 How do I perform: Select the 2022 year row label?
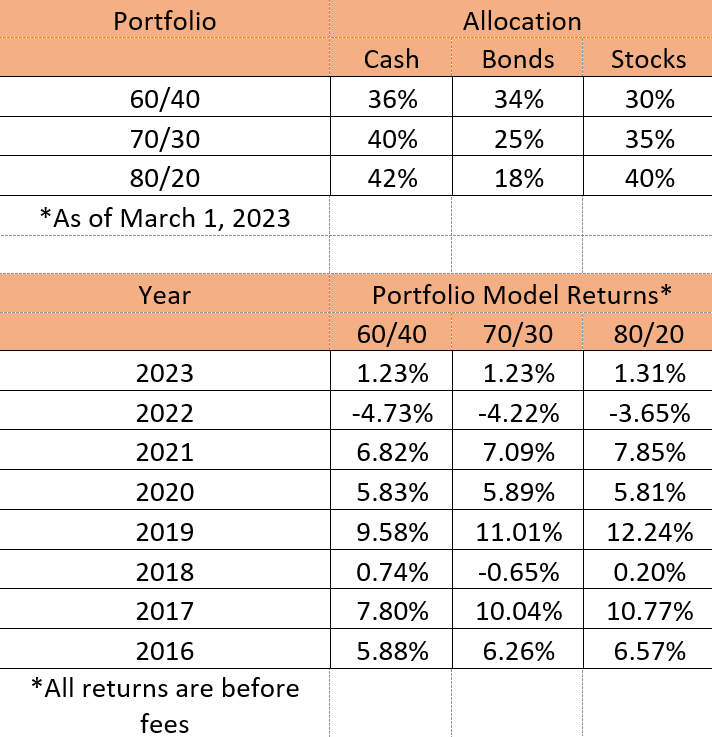[x=165, y=413]
